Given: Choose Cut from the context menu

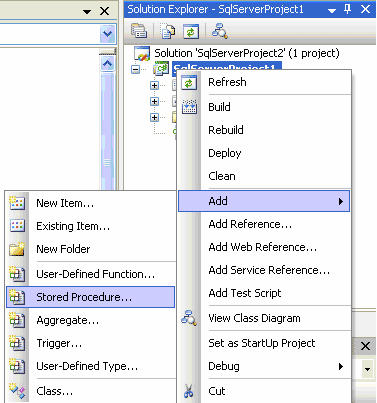Looking at the screenshot, I should click(263, 391).
